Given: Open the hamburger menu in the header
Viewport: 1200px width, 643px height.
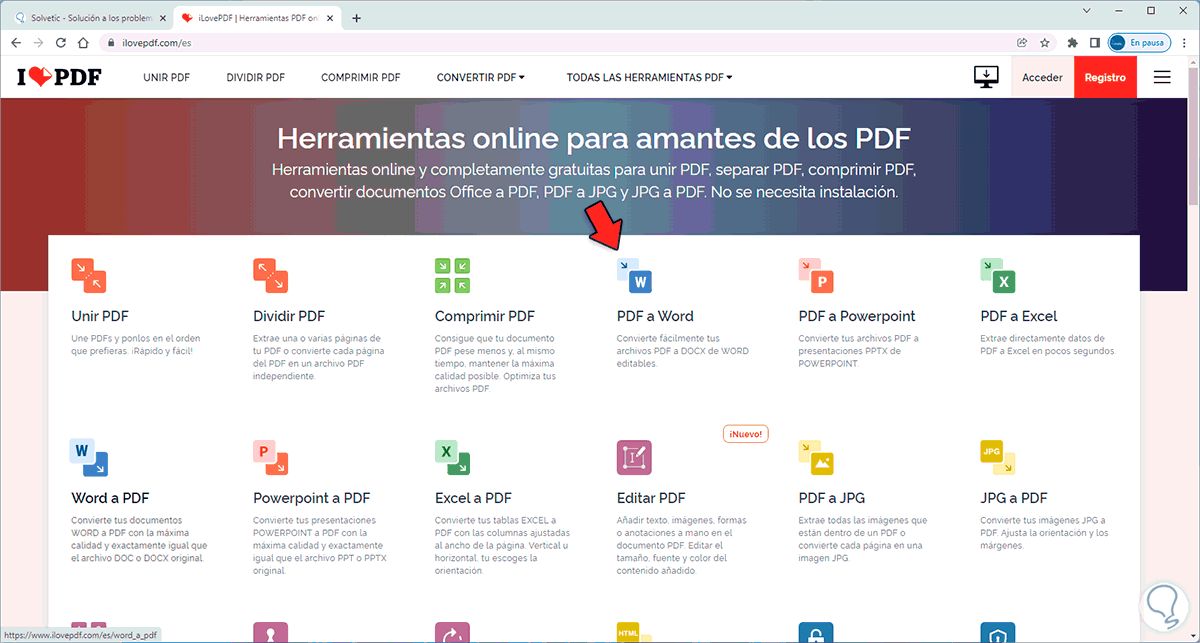Looking at the screenshot, I should point(1162,76).
